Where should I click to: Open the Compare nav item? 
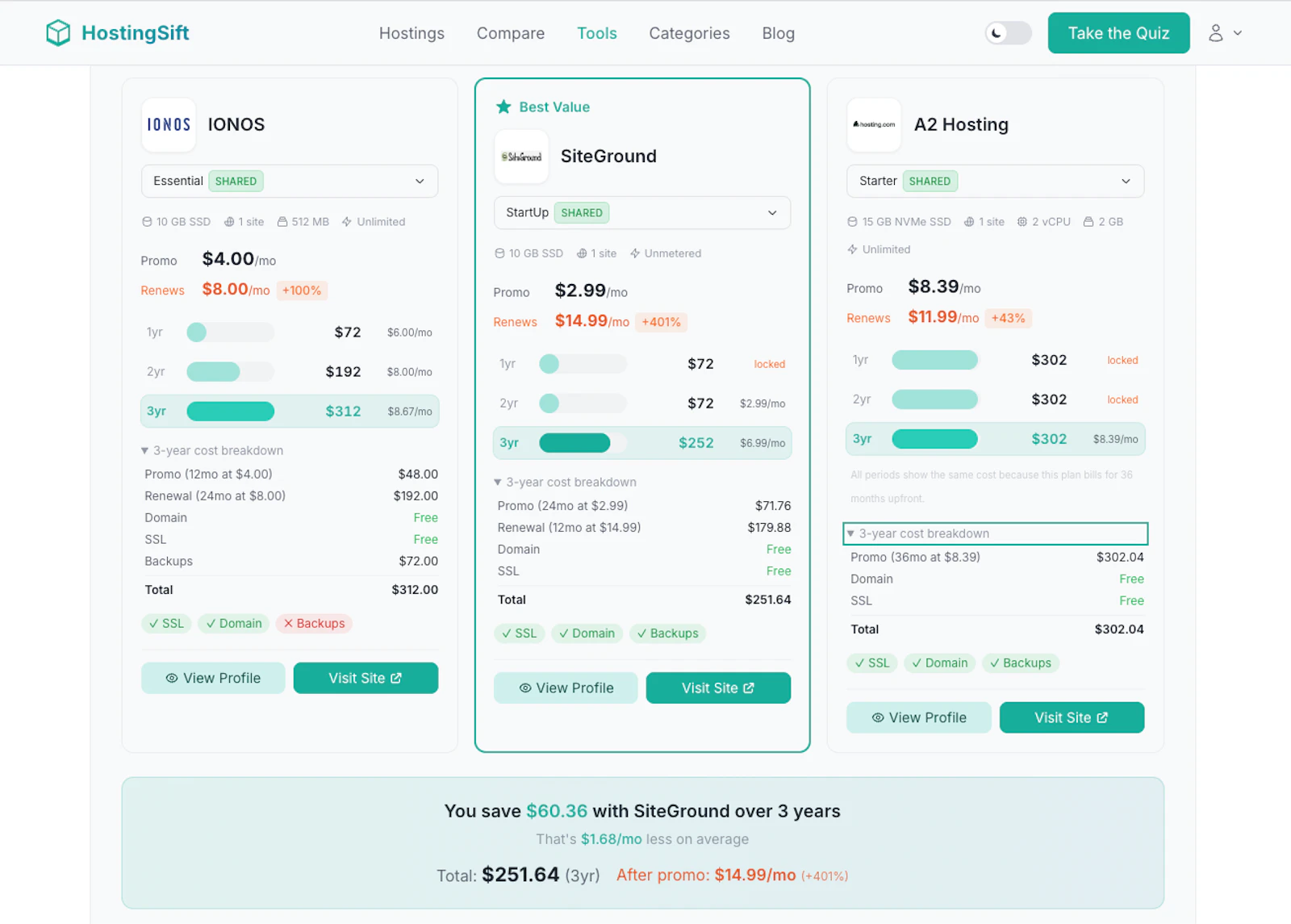click(510, 33)
